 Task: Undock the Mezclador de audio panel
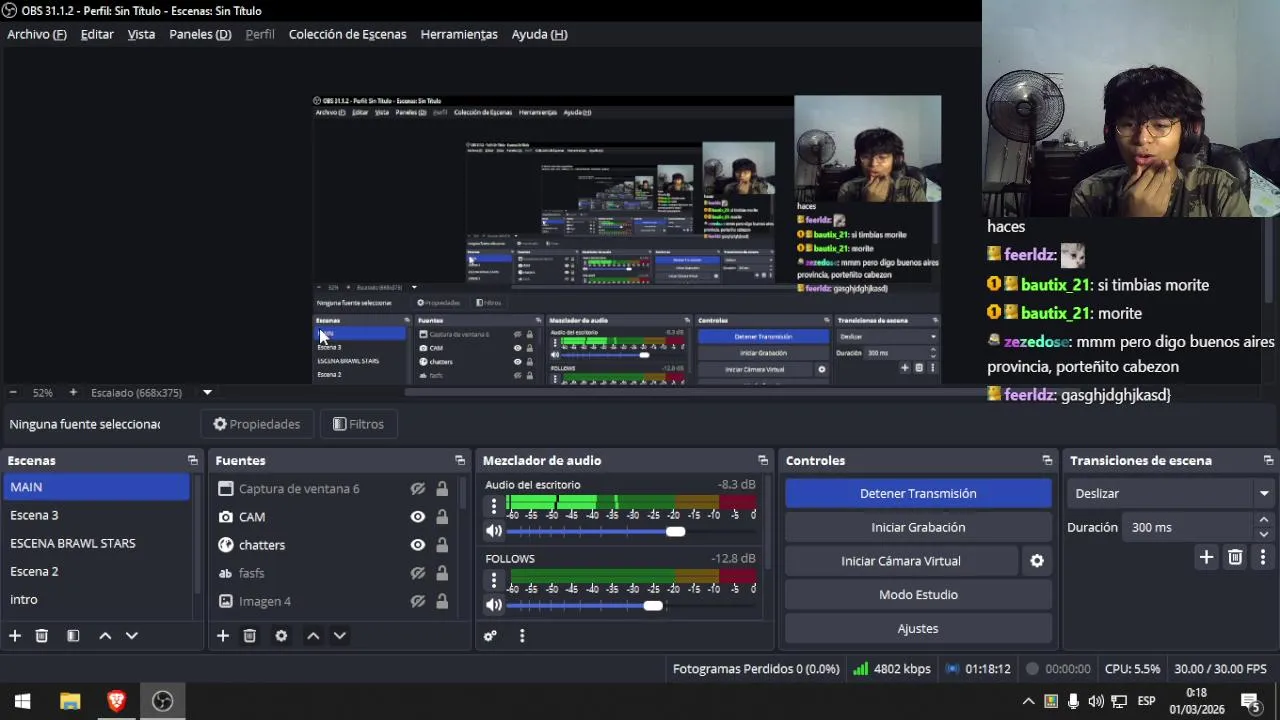click(x=763, y=461)
